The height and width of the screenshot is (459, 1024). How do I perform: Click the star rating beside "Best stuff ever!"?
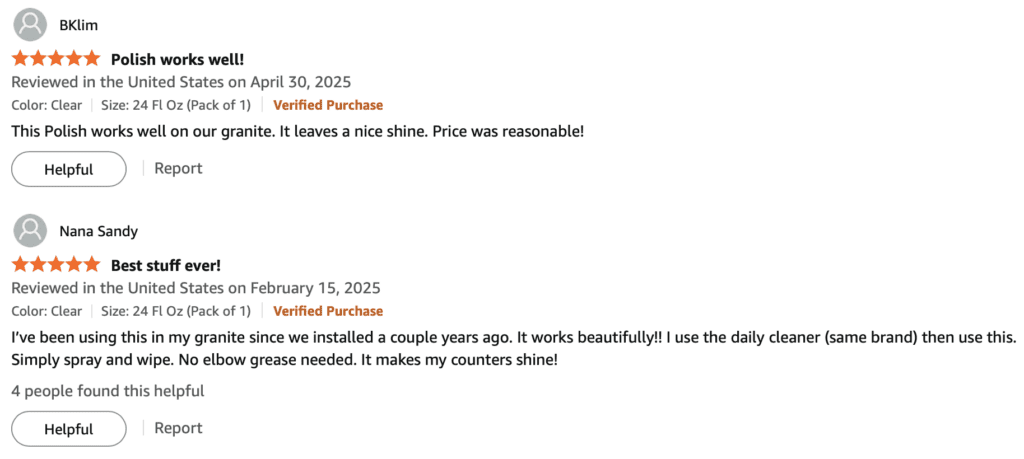click(x=56, y=265)
